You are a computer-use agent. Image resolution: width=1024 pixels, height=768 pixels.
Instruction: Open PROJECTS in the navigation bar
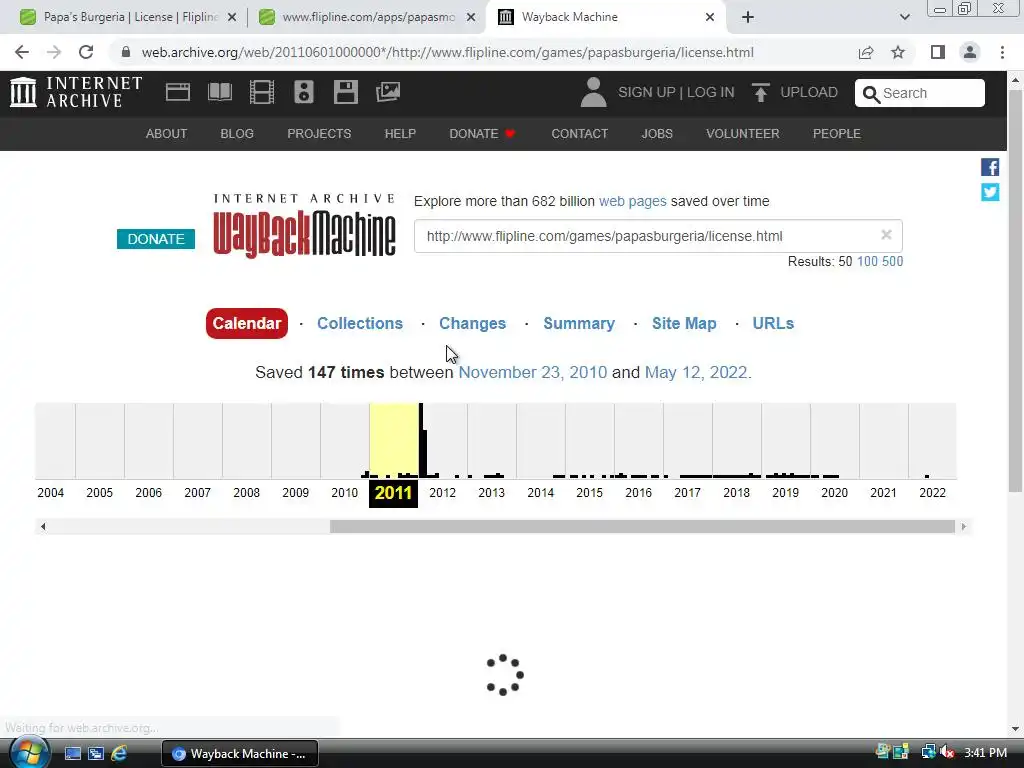pyautogui.click(x=319, y=134)
